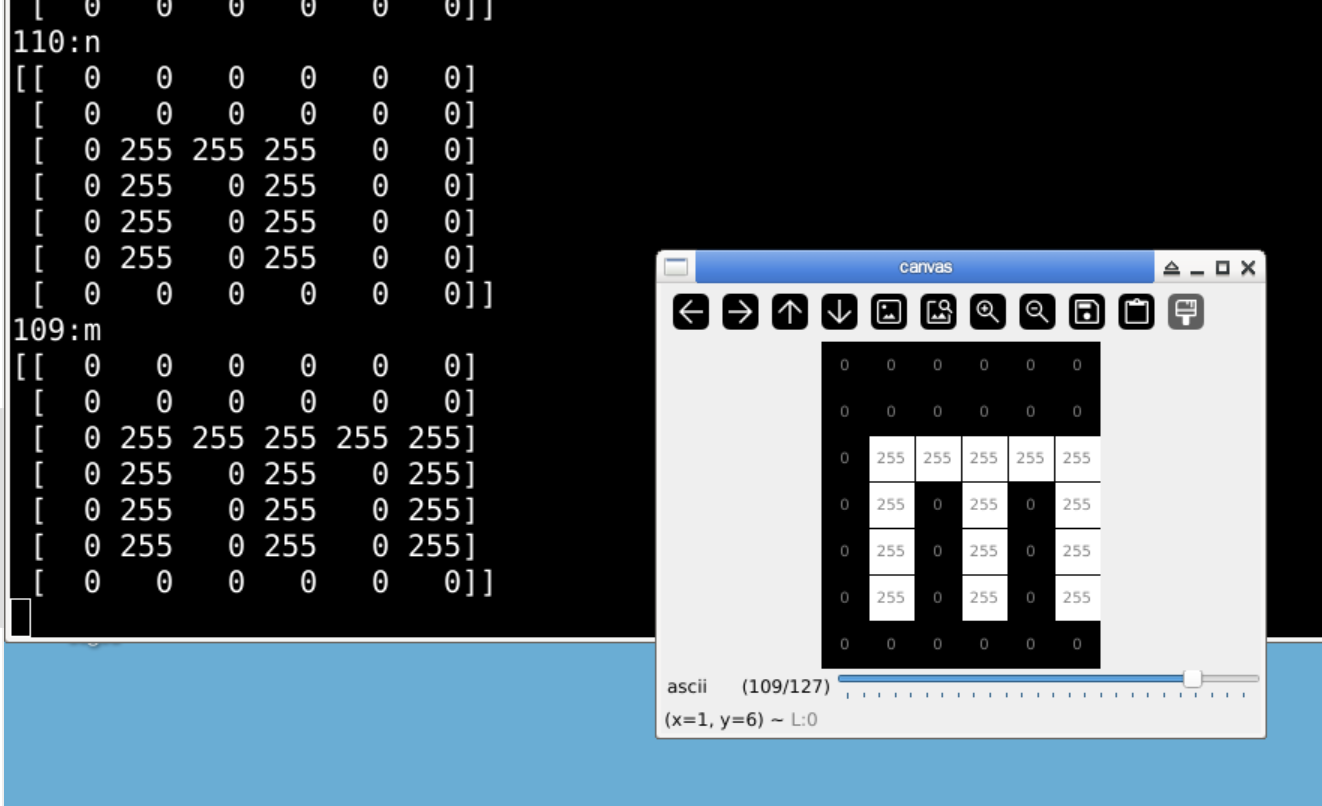Click the ascii trackbar far right end
The height and width of the screenshot is (806, 1322).
[1256, 679]
